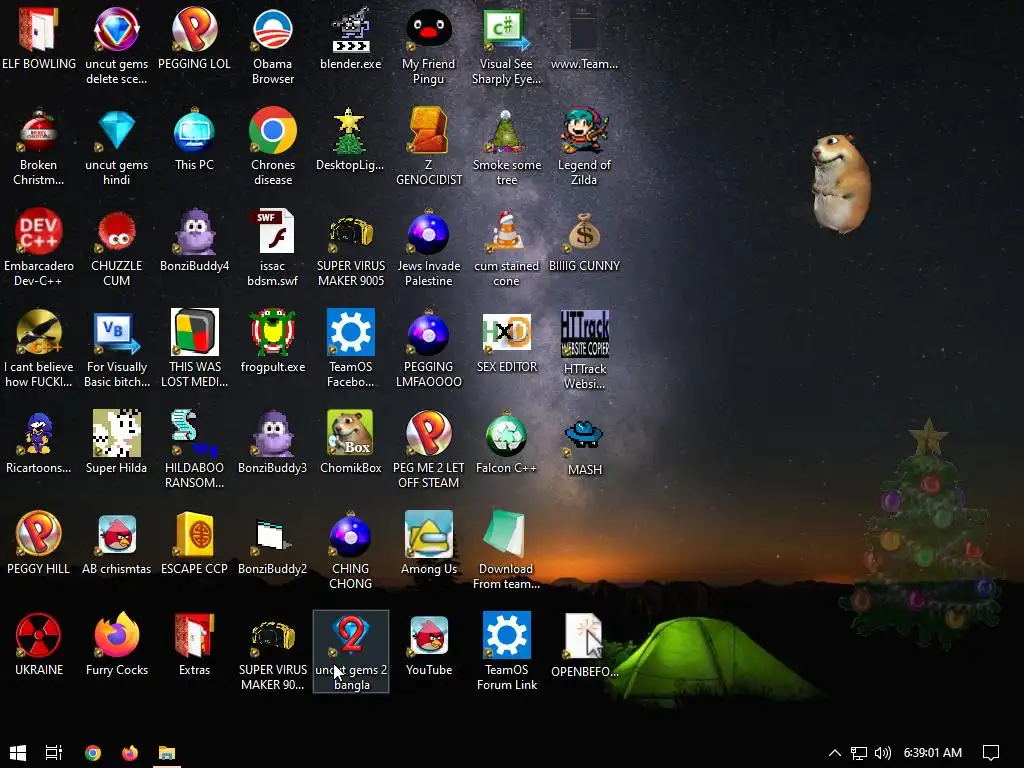Click the hamster desktop pet
Viewport: 1024px width, 768px height.
point(840,183)
